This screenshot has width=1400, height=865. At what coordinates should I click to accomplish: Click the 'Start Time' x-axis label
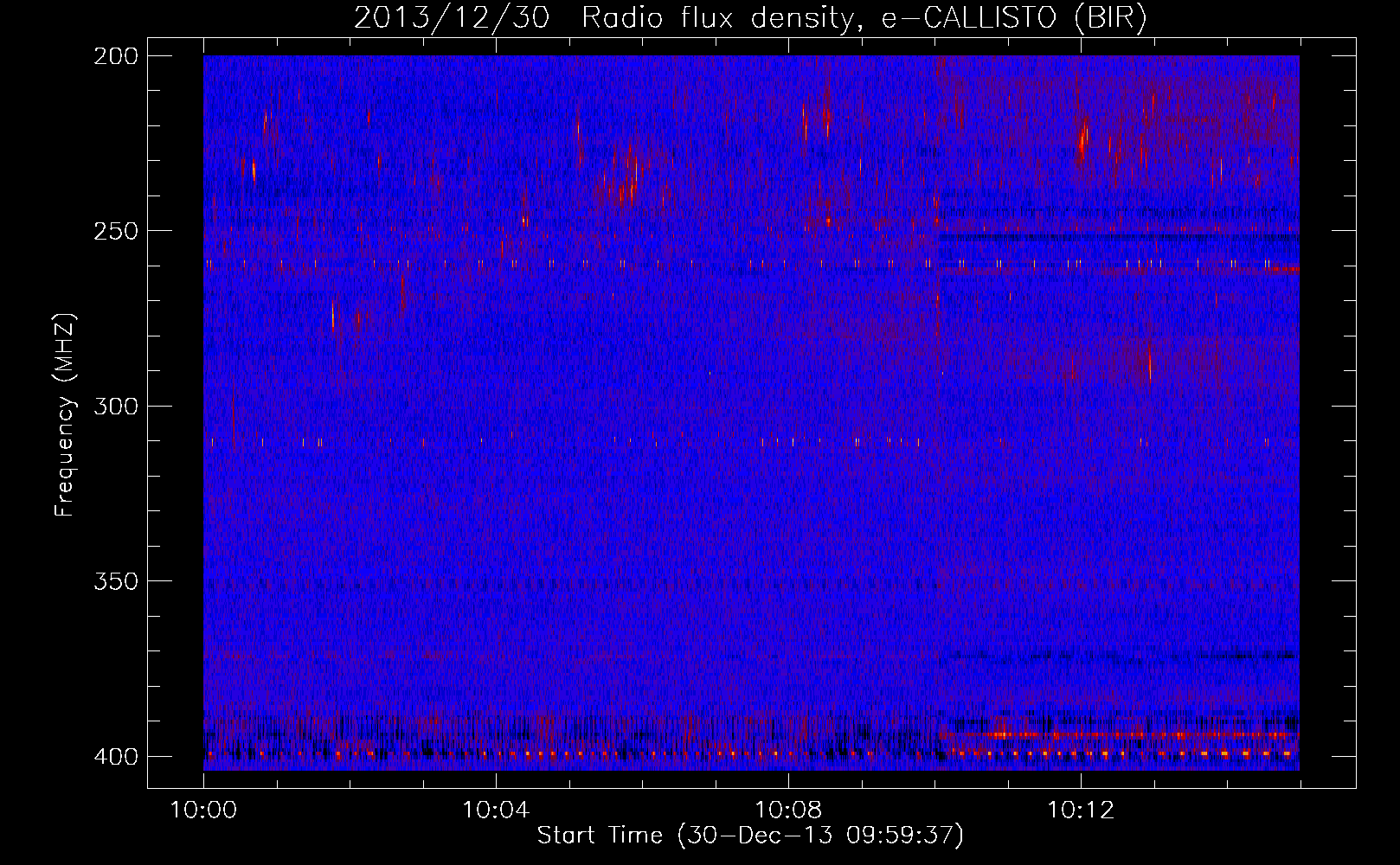point(750,836)
